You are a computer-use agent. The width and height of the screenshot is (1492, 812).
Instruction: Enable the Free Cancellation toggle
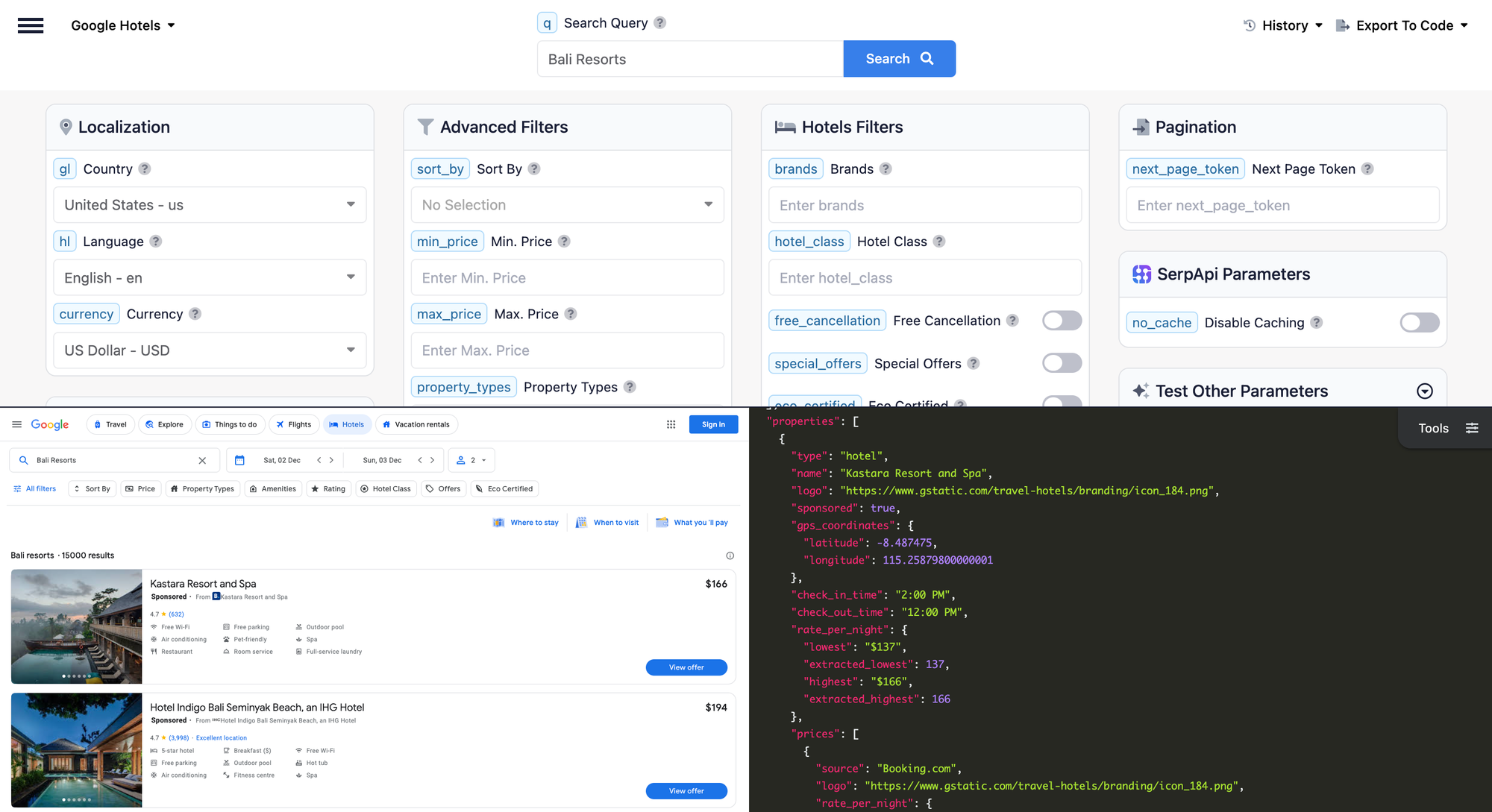1062,321
